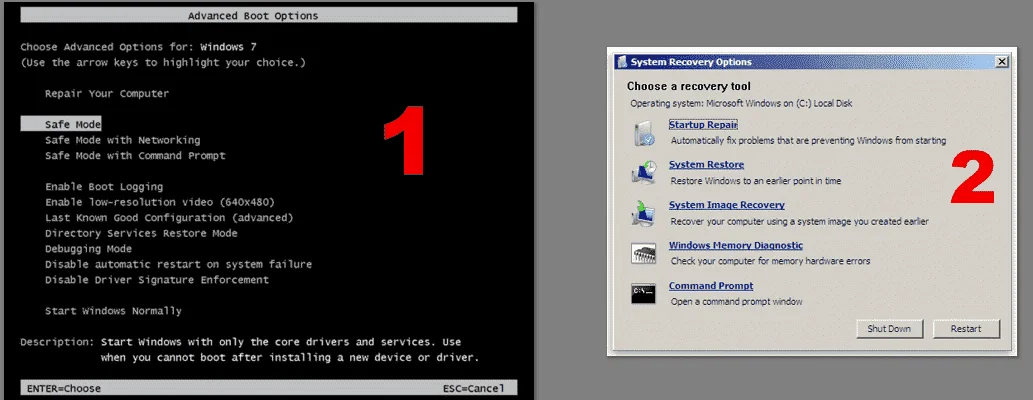Choose Safe Mode with Command Prompt

(x=135, y=156)
